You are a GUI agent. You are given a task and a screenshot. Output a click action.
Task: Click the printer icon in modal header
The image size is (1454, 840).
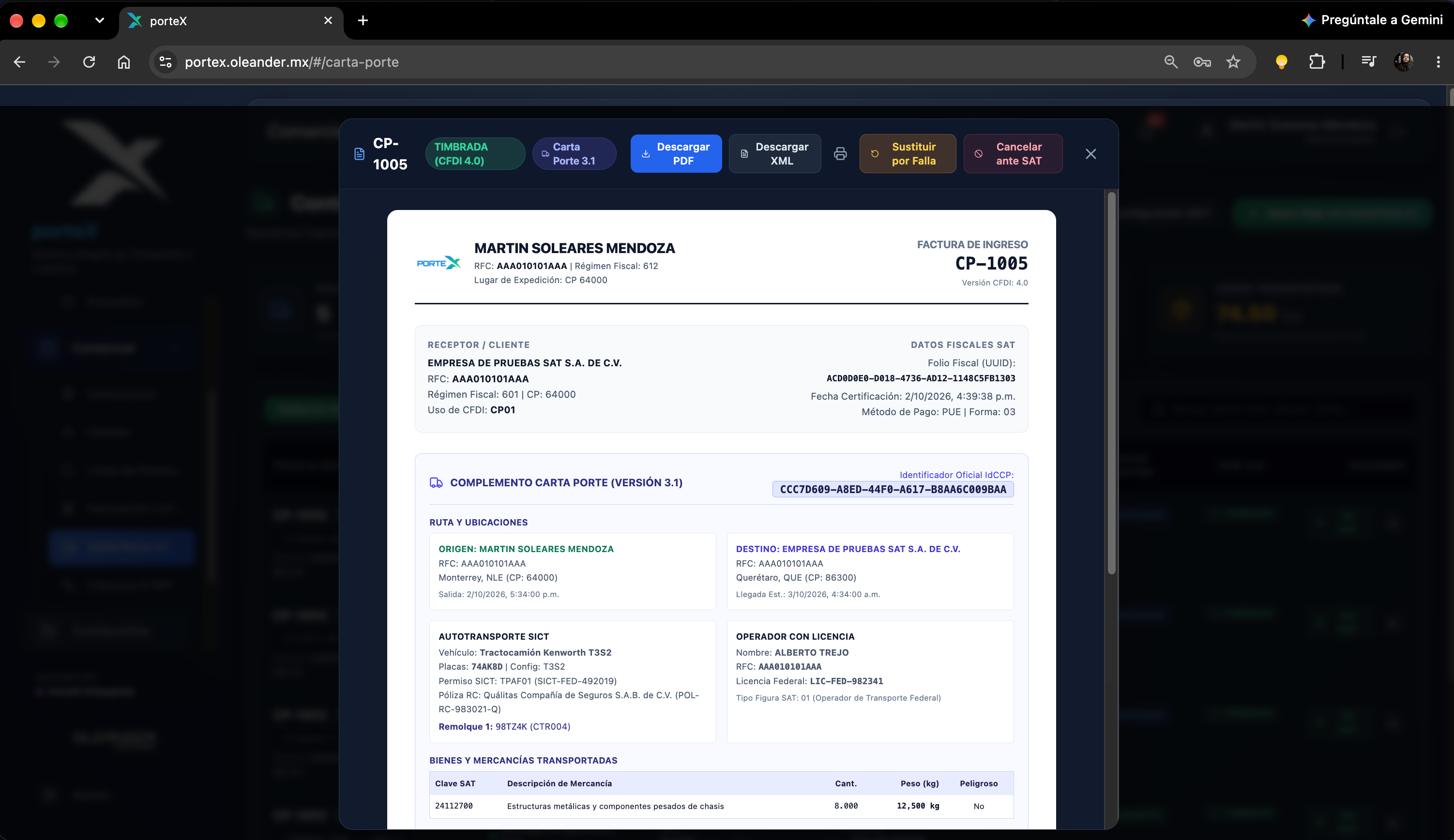pos(840,153)
